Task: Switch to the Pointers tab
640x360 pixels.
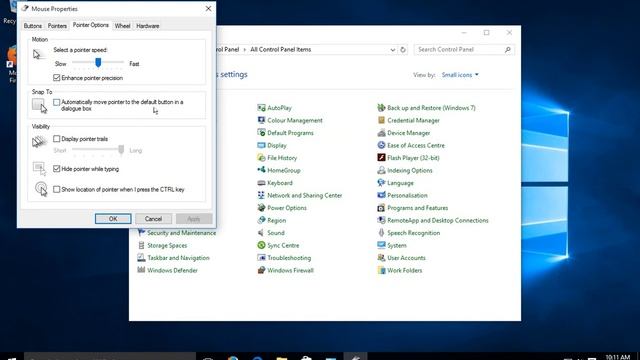Action: [57, 26]
